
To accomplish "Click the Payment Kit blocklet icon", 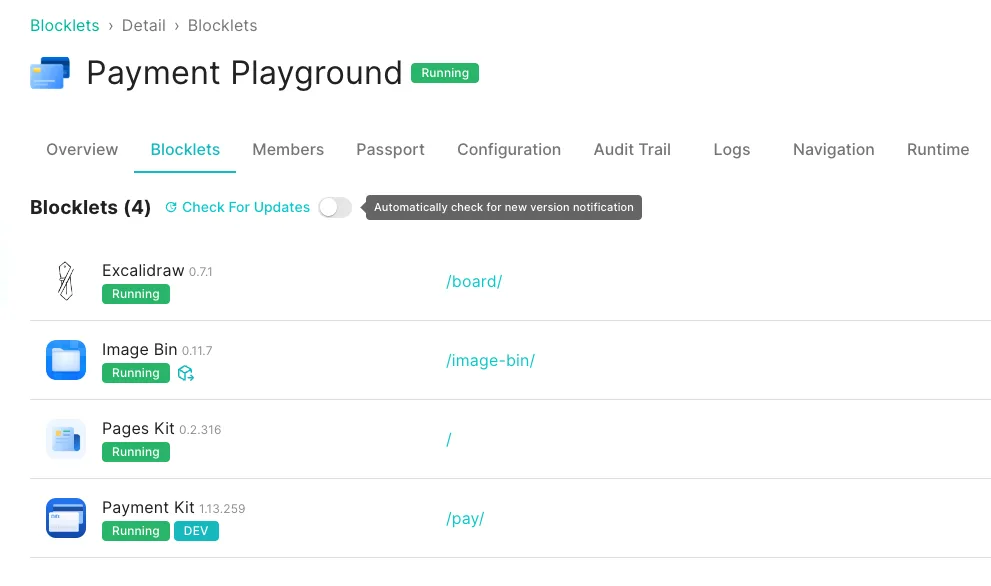I will 66,518.
